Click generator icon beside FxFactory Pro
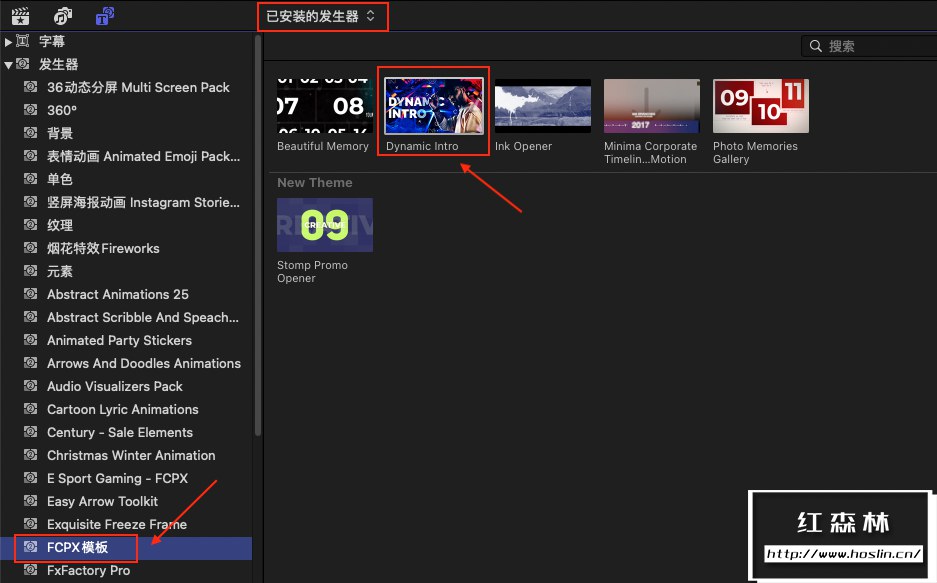 coord(30,569)
